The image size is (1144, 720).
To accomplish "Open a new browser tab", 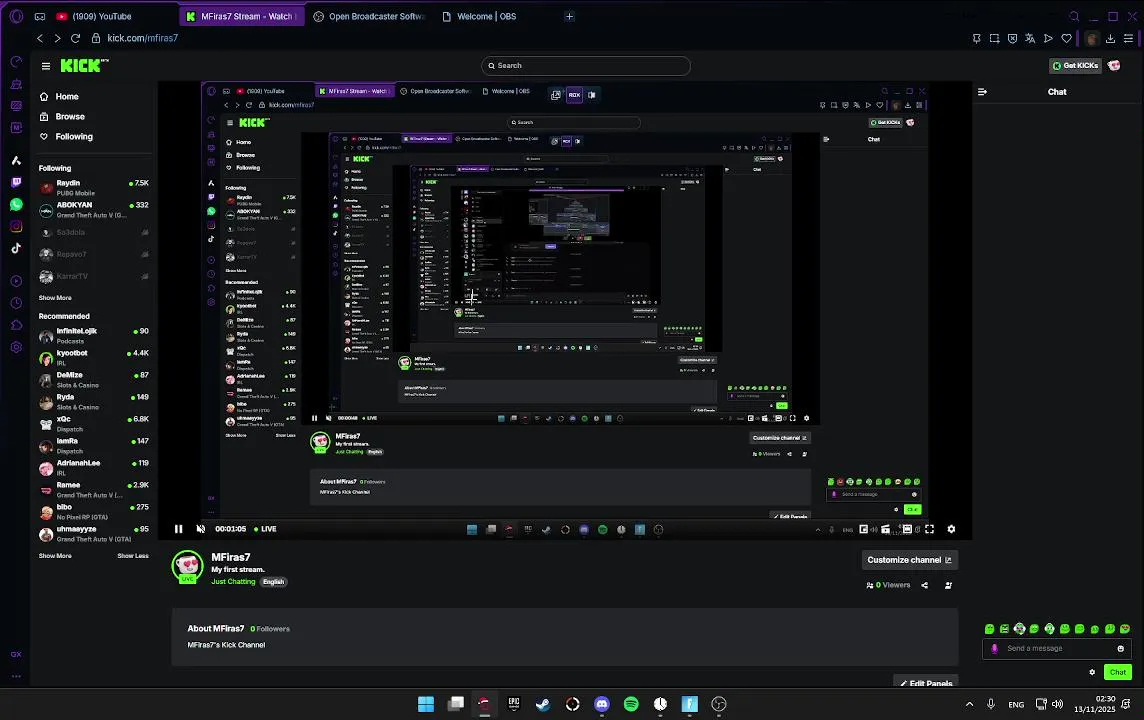I will (x=570, y=16).
